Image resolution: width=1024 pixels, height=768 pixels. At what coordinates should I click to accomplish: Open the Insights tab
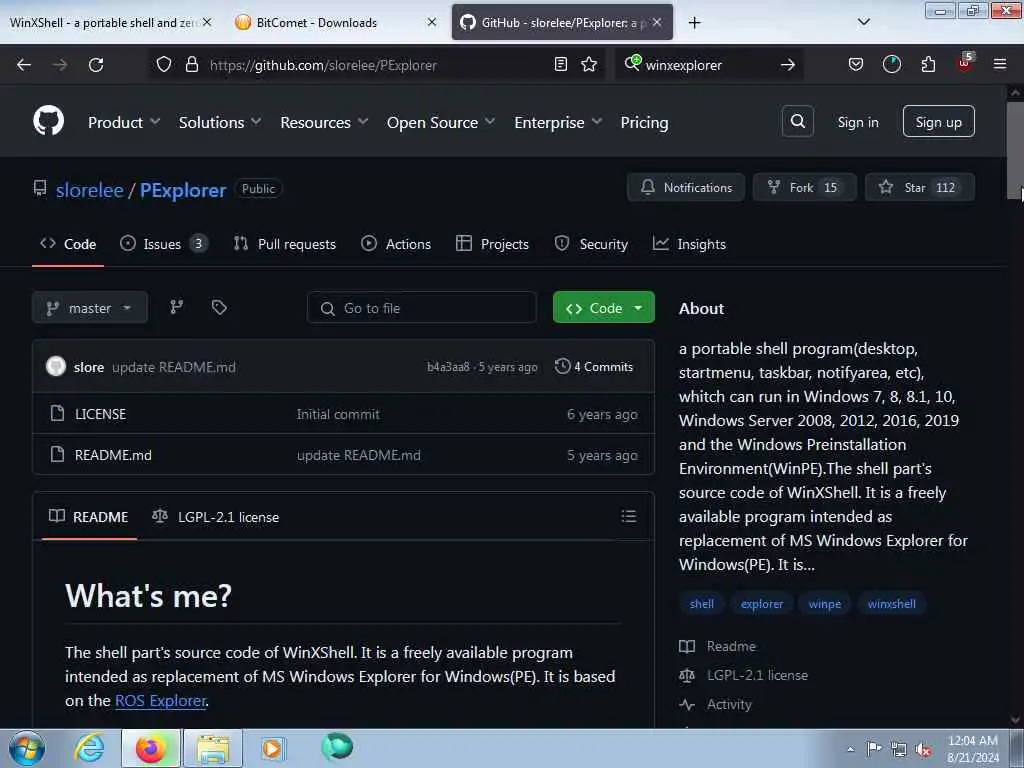689,244
